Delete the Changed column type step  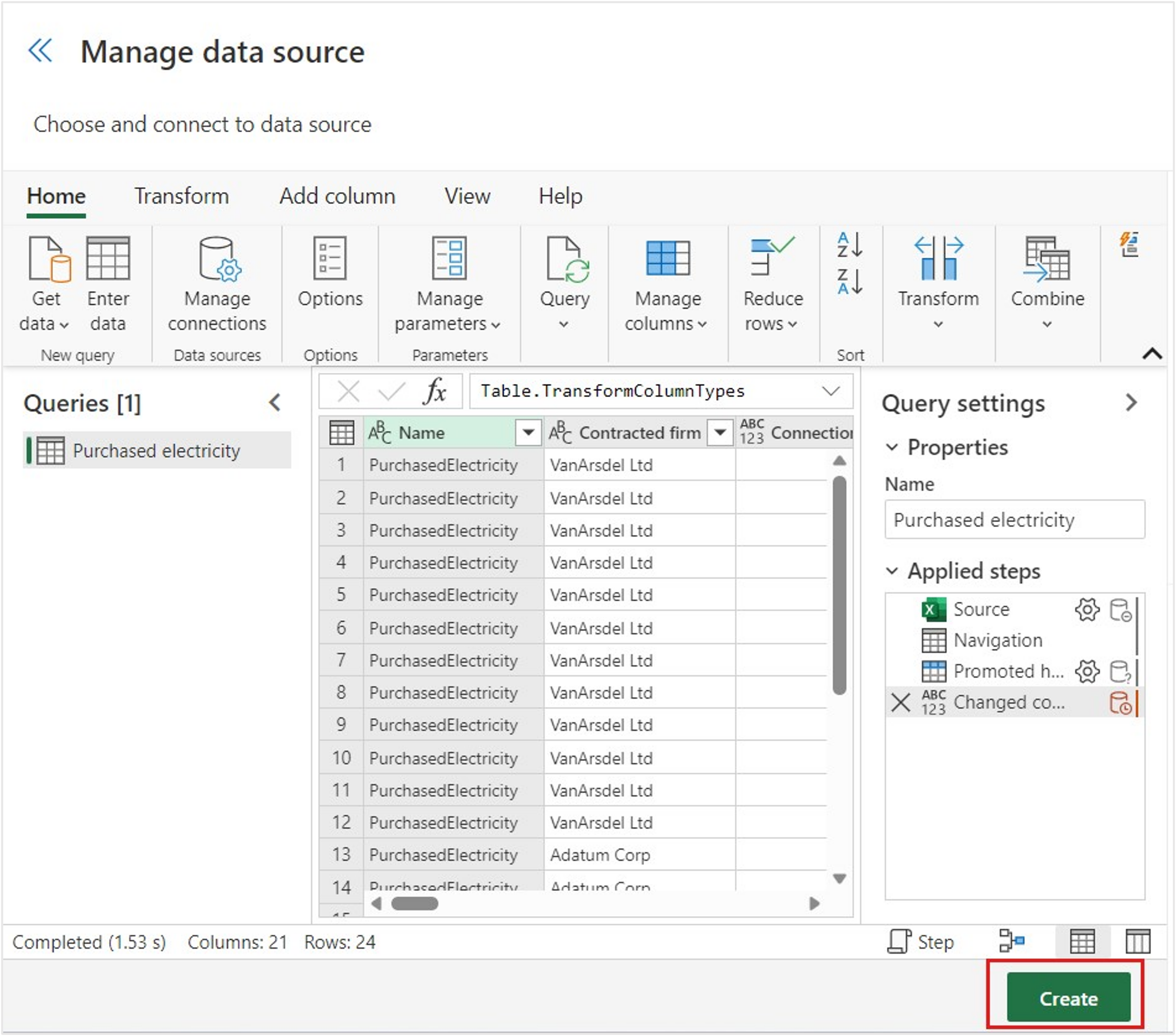point(900,703)
